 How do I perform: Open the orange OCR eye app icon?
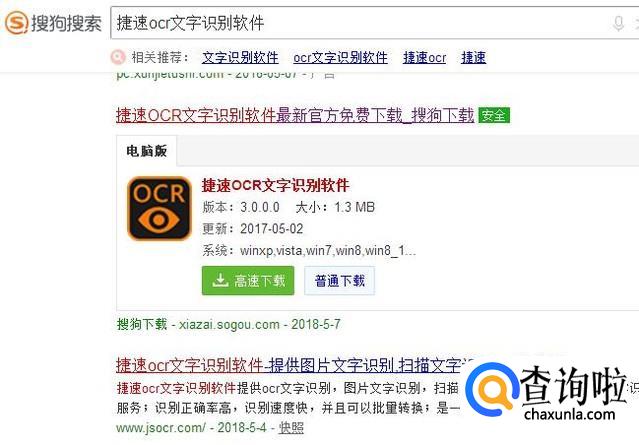pyautogui.click(x=159, y=208)
